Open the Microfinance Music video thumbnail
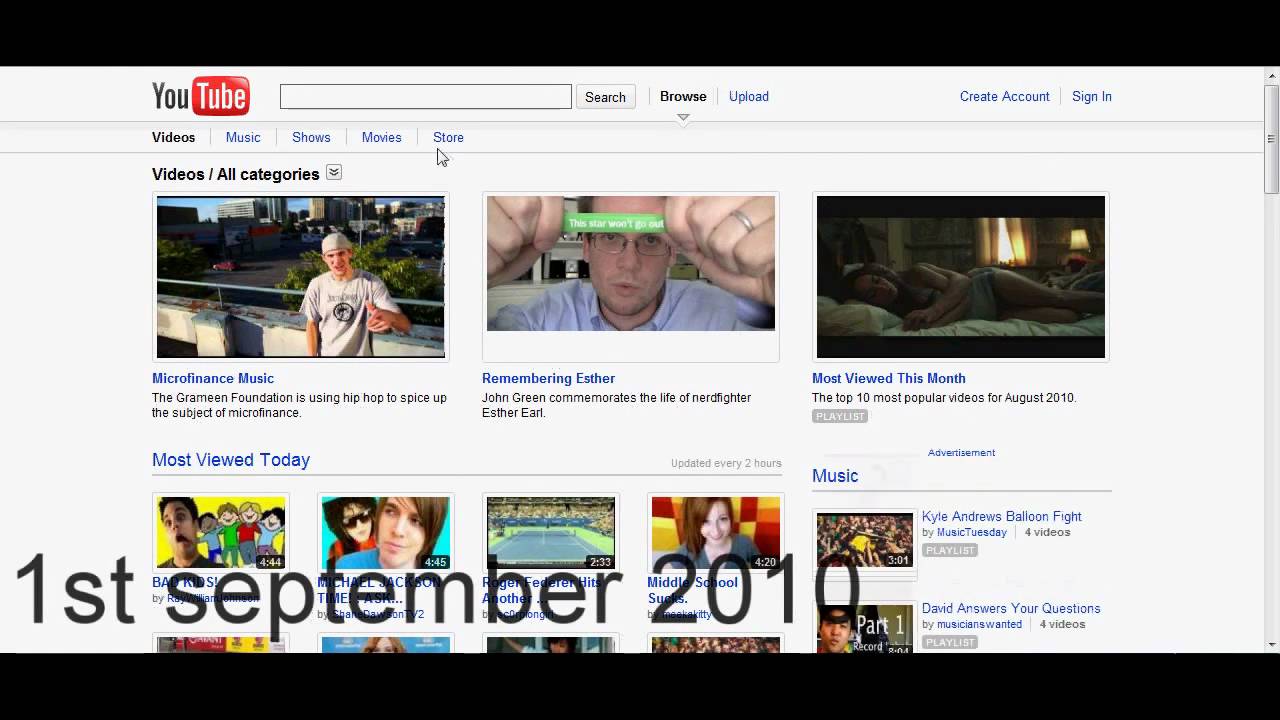Image resolution: width=1280 pixels, height=720 pixels. pyautogui.click(x=301, y=277)
